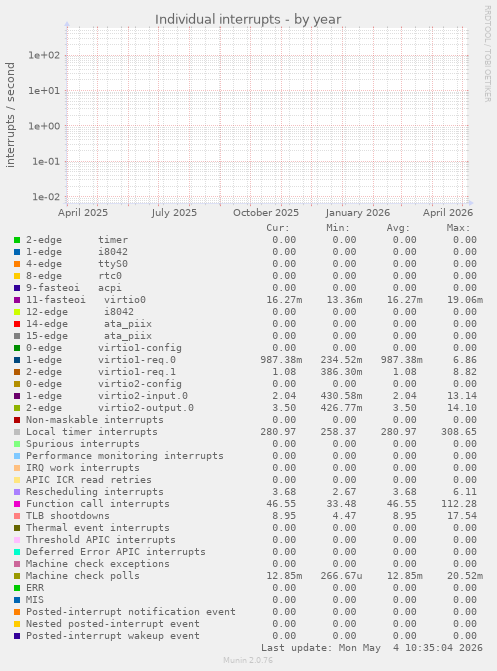Viewport: 497px width, 671px height.
Task: Click the Cur column header
Action: (278, 228)
